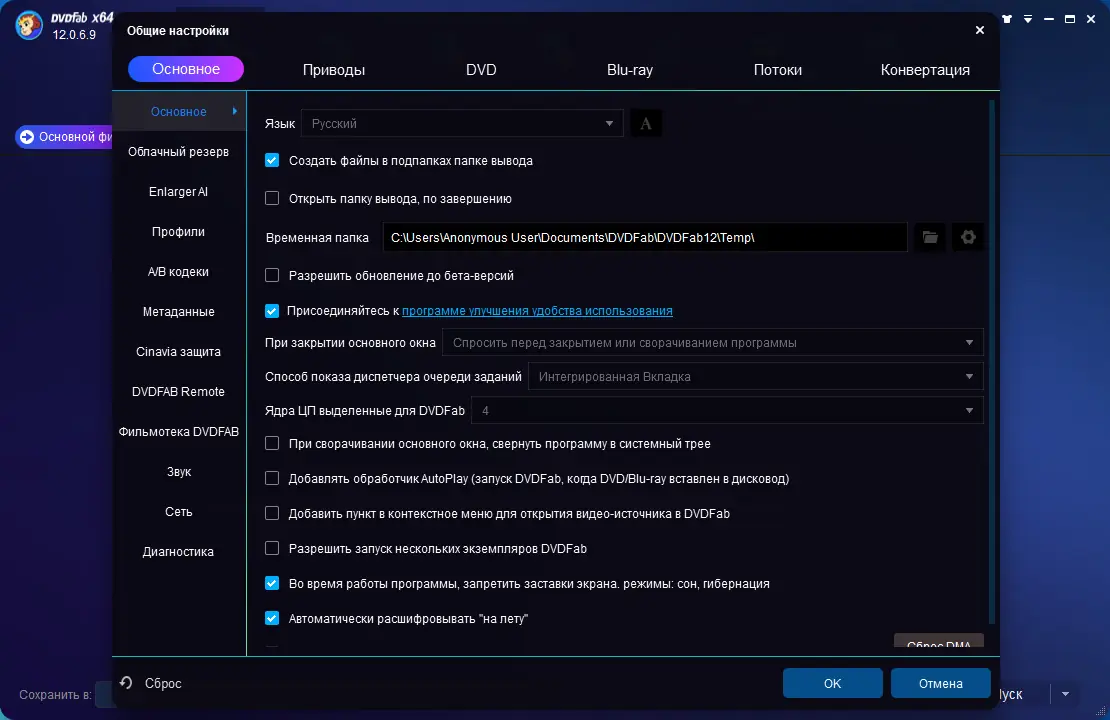
Task: Enable Разрешить обновление до бета-версий
Action: (x=272, y=275)
